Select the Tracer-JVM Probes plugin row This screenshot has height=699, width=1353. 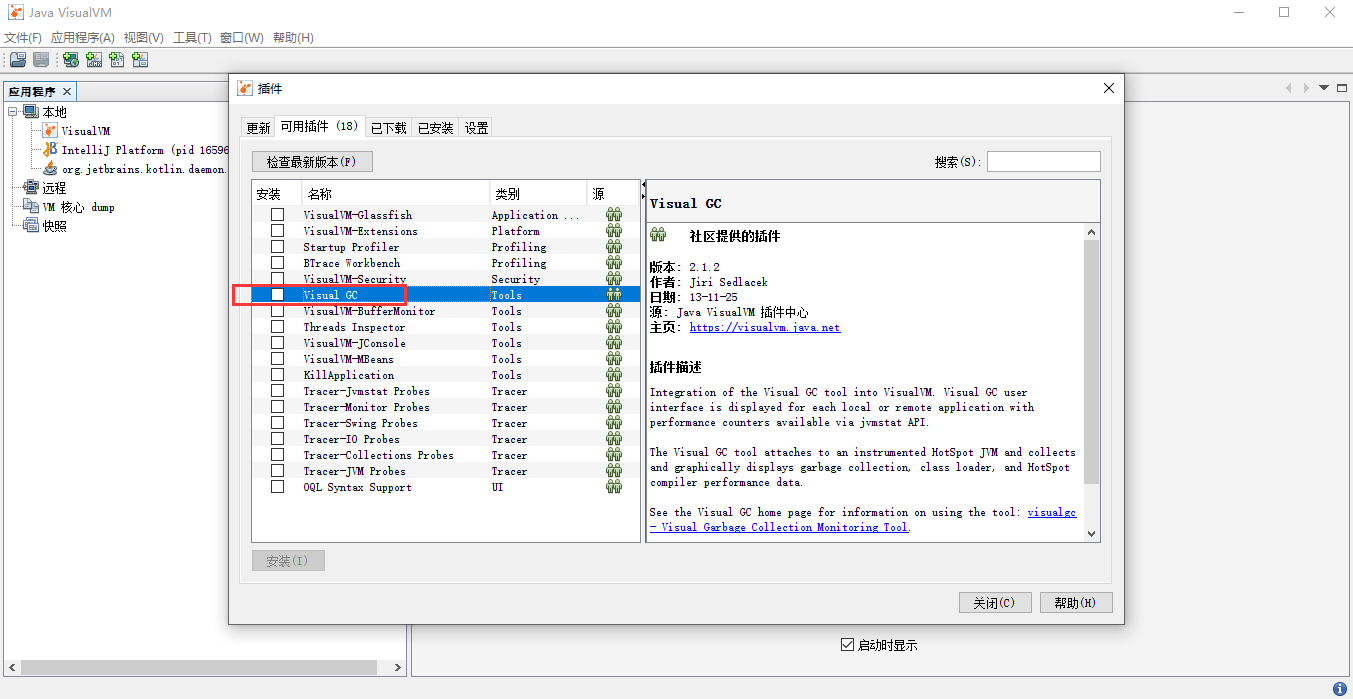pos(446,471)
